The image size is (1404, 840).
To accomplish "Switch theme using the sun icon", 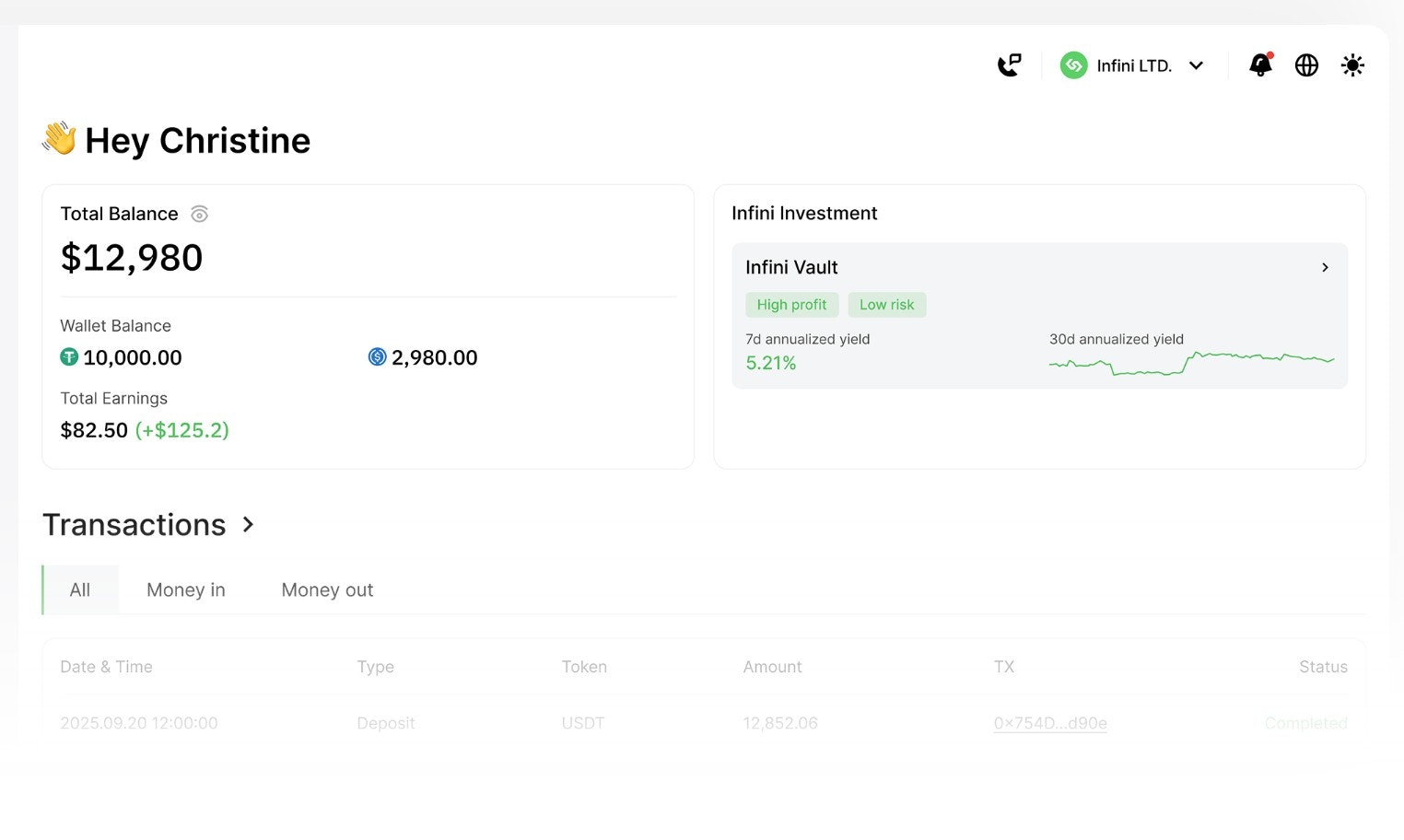I will [1351, 64].
